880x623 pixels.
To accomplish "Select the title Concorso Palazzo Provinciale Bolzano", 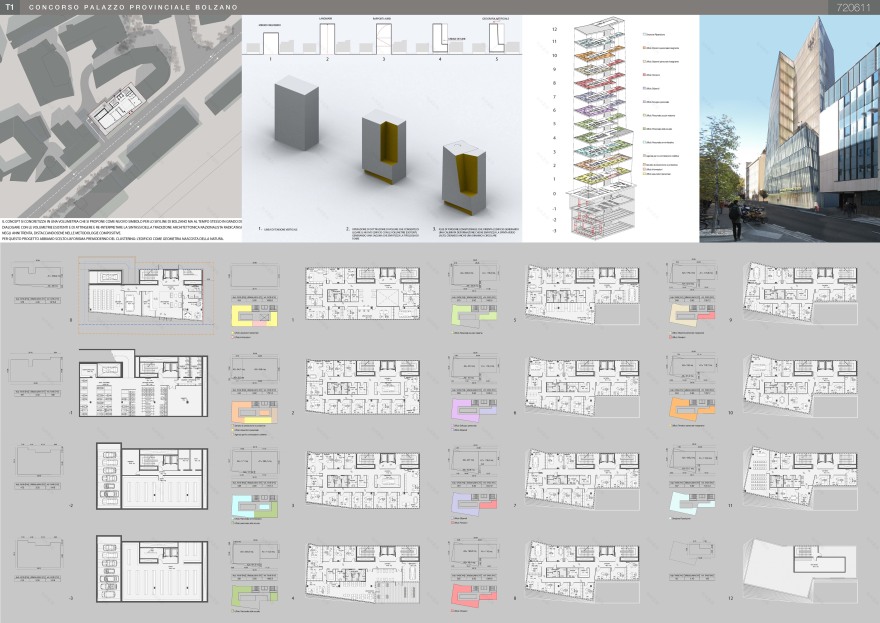I will click(x=133, y=7).
